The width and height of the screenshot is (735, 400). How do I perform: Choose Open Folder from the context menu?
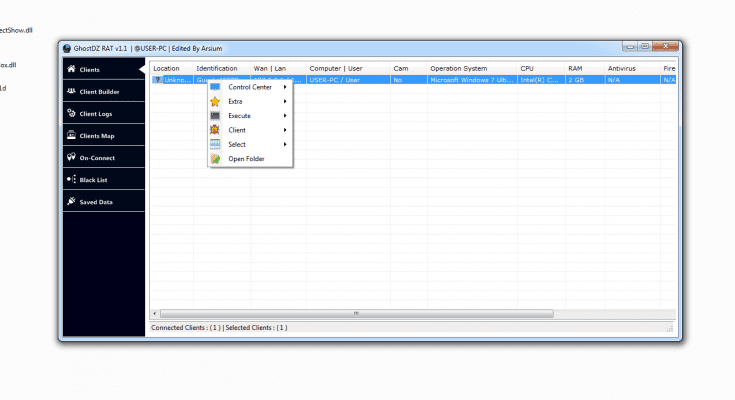click(246, 159)
